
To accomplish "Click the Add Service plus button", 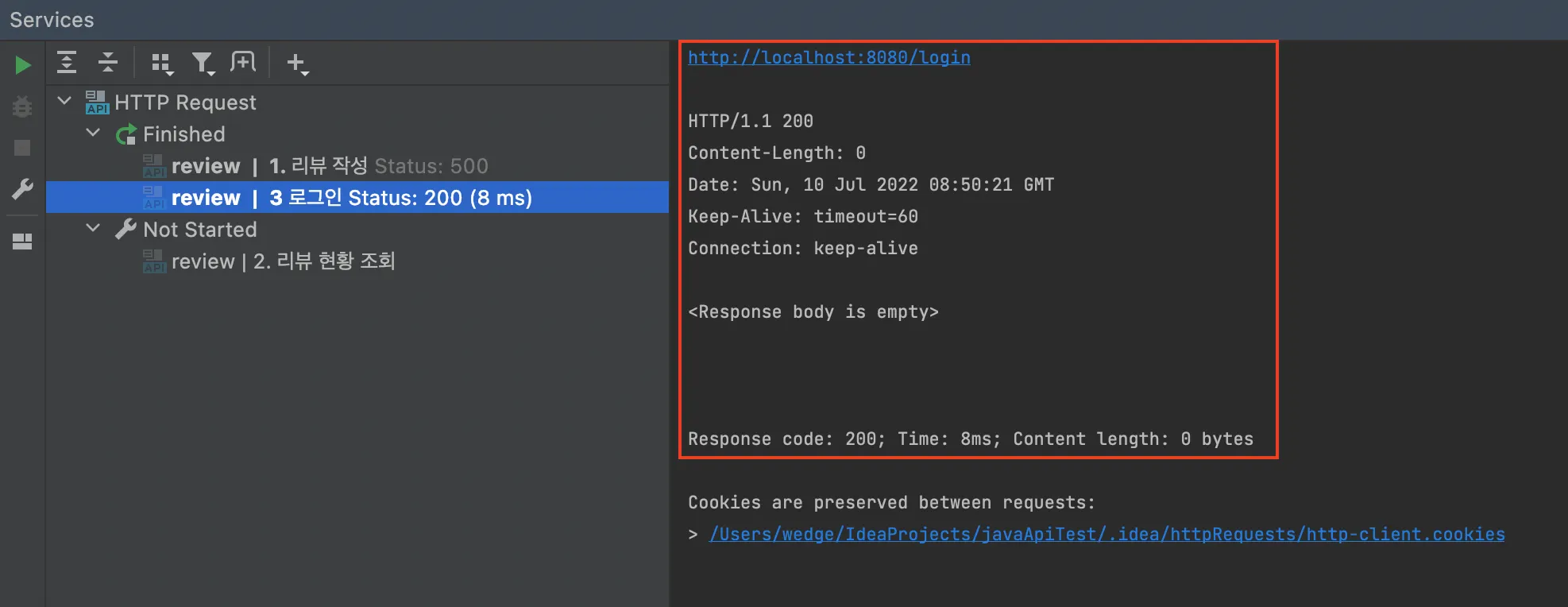I will 297,63.
